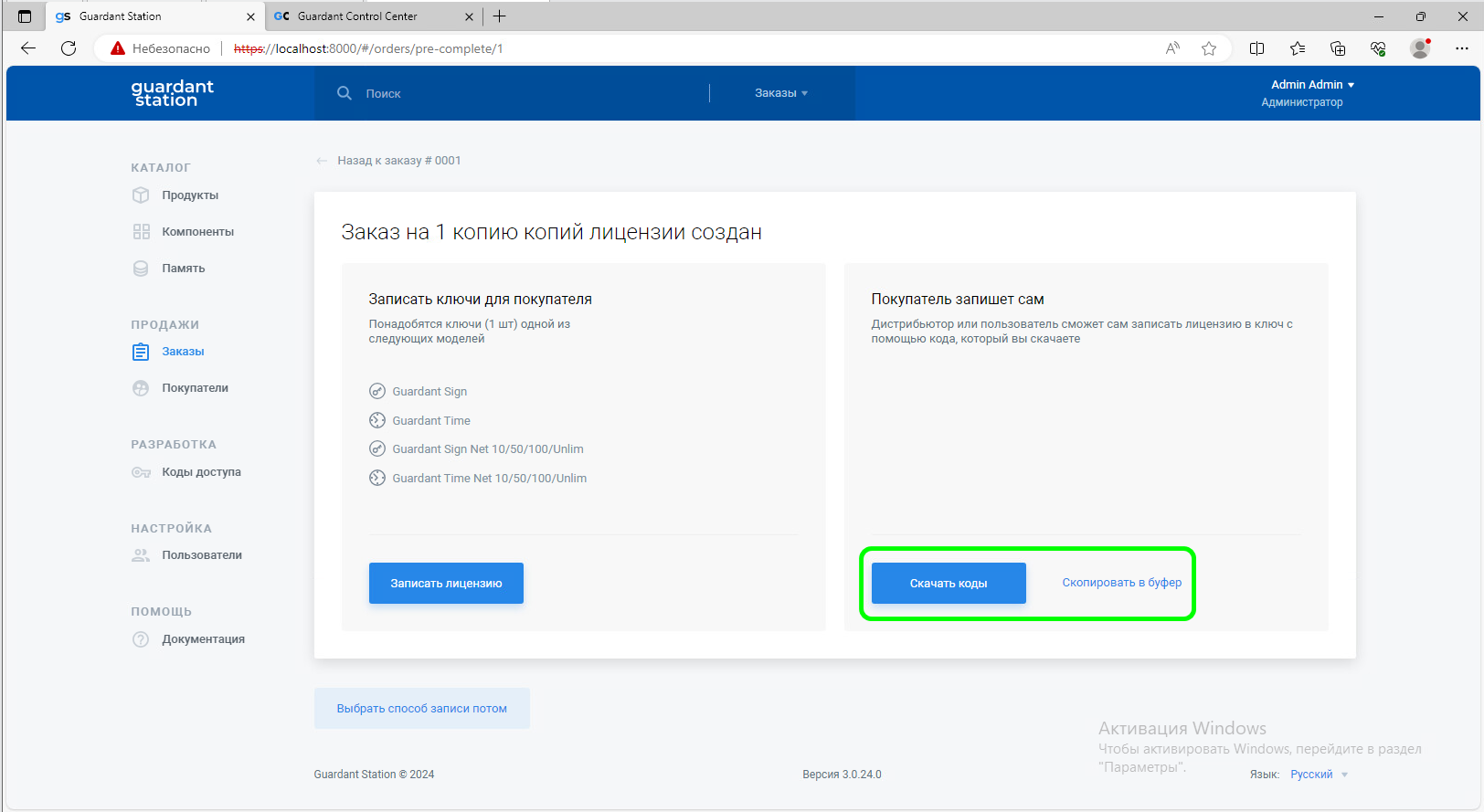The image size is (1484, 812).
Task: Click Выбрать способ записи потом button
Action: pyautogui.click(x=422, y=709)
